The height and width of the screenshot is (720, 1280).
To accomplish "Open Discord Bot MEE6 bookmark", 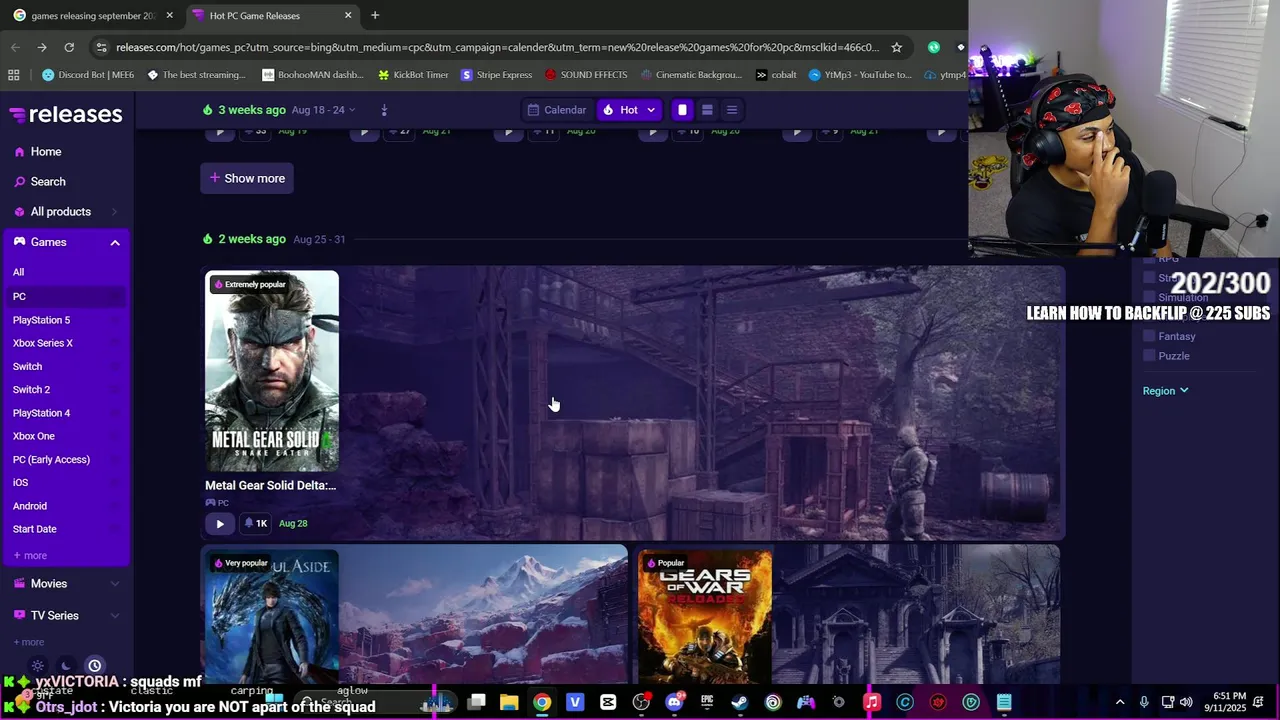I will click(x=88, y=74).
